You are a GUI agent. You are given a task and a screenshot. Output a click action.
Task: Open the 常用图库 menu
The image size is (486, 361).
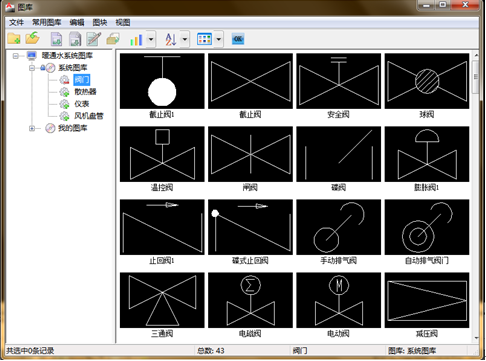(x=47, y=22)
